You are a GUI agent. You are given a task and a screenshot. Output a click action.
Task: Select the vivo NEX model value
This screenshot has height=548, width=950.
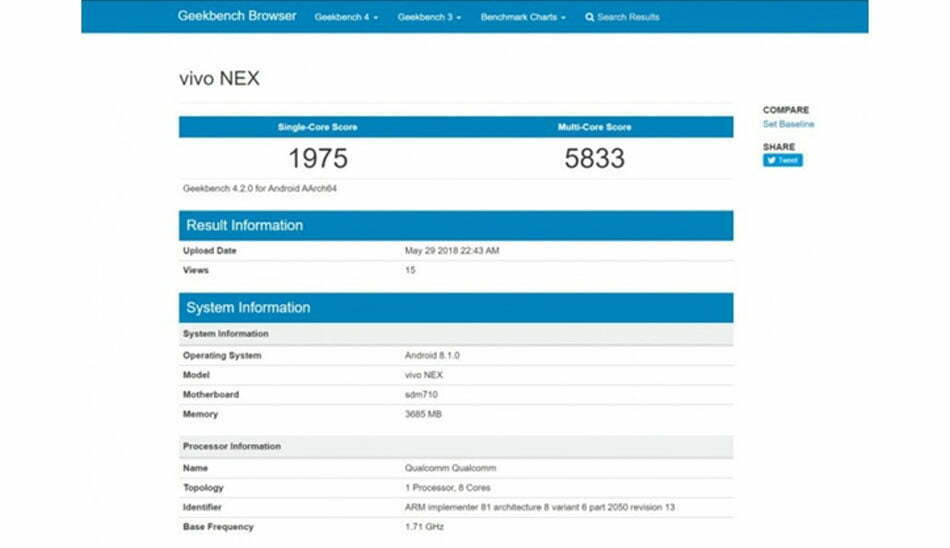pyautogui.click(x=424, y=375)
